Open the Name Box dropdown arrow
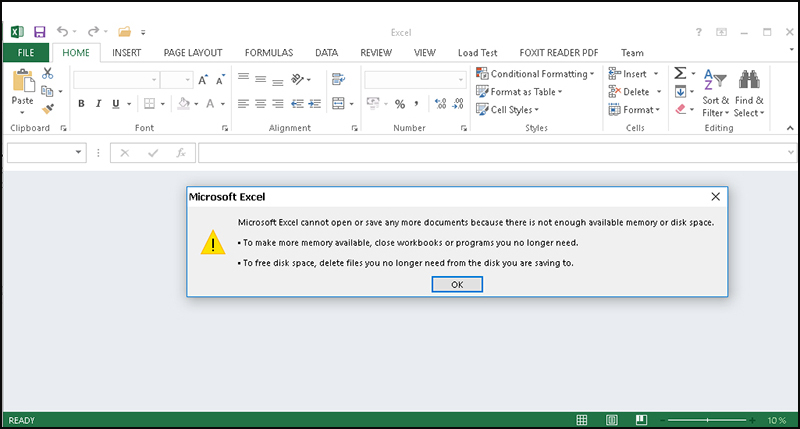The image size is (800, 429). pos(79,153)
